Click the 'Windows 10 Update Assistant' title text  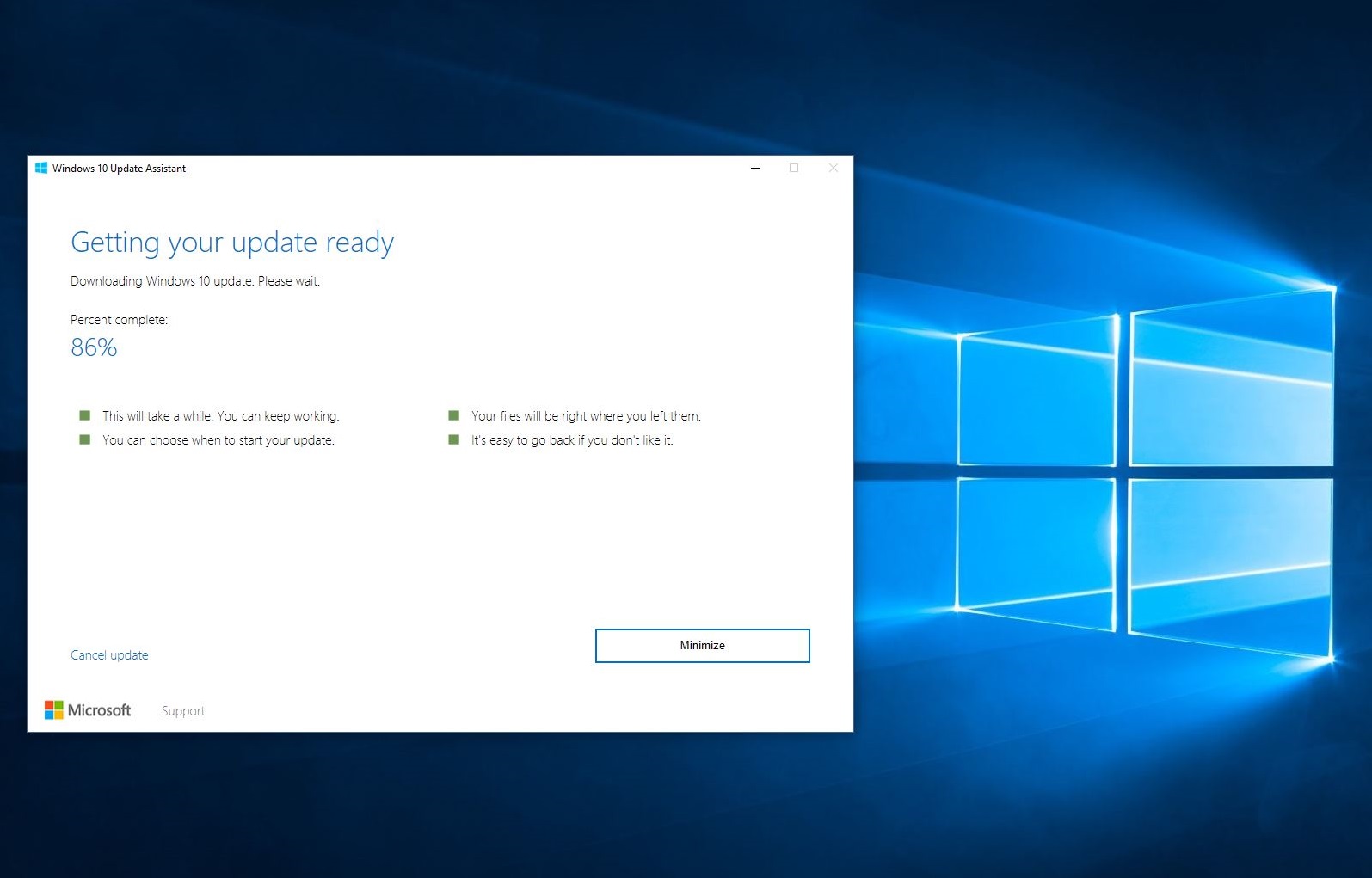[x=119, y=169]
